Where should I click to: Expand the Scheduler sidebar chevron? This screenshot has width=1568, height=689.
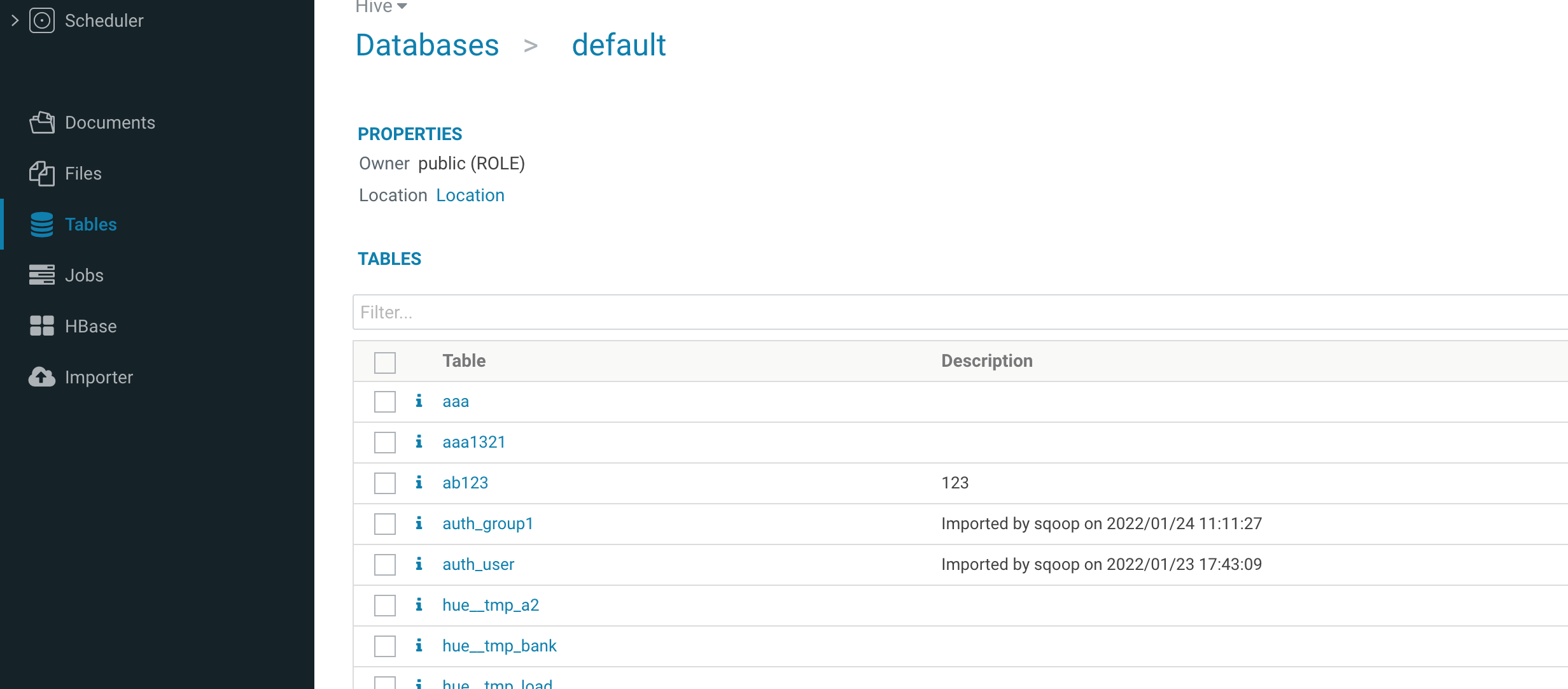(15, 20)
